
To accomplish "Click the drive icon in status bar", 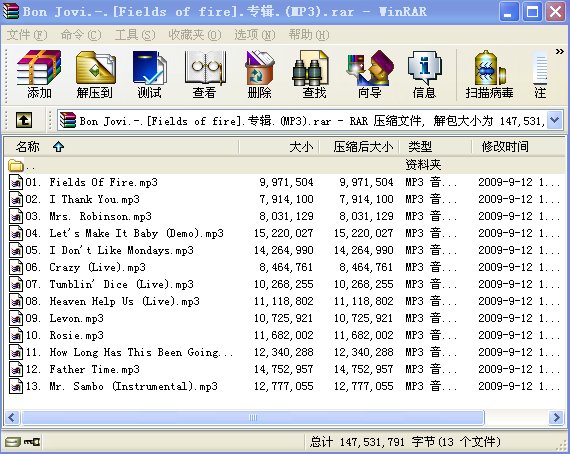I will [x=13, y=442].
